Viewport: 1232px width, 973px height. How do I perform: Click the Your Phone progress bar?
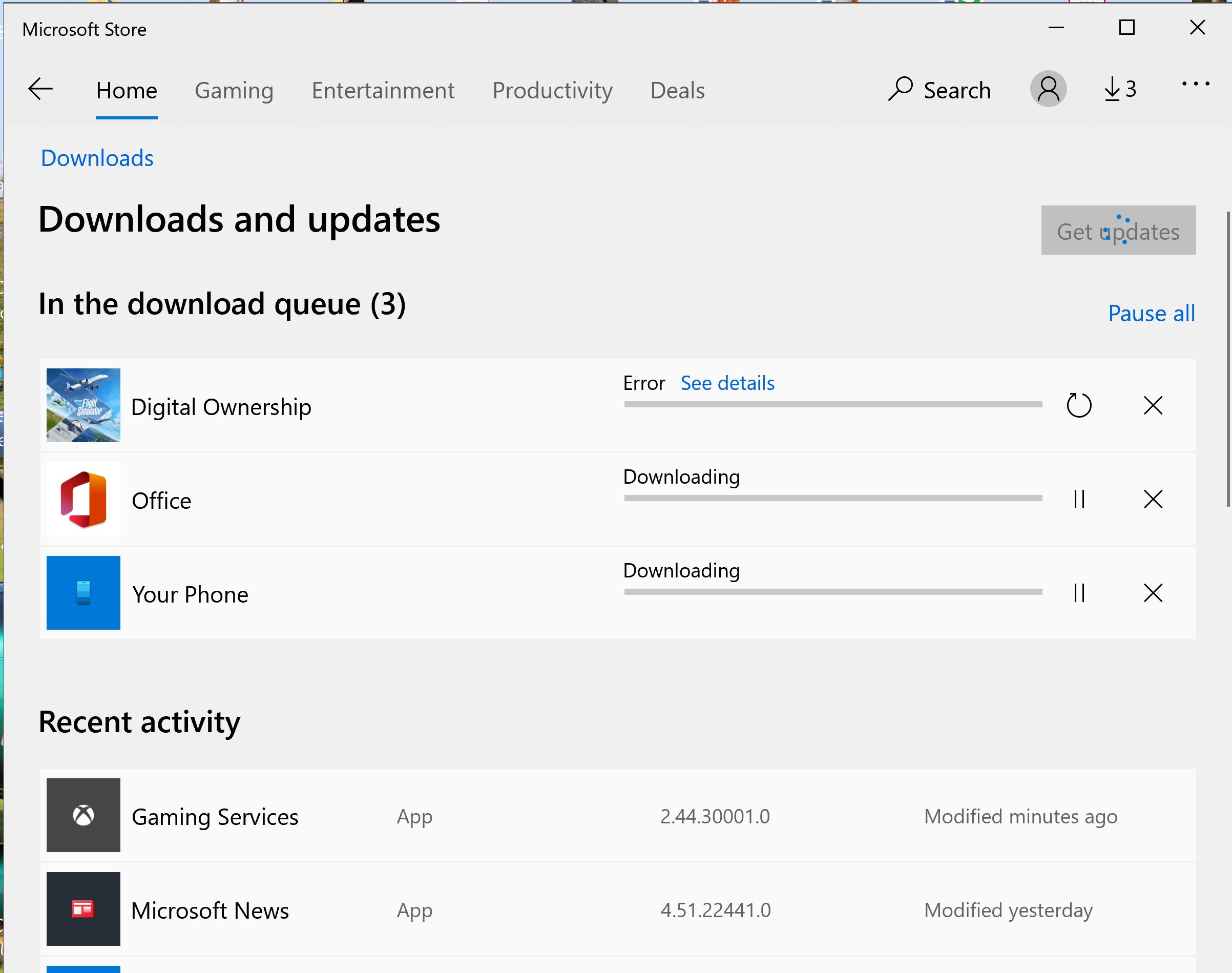coord(833,592)
